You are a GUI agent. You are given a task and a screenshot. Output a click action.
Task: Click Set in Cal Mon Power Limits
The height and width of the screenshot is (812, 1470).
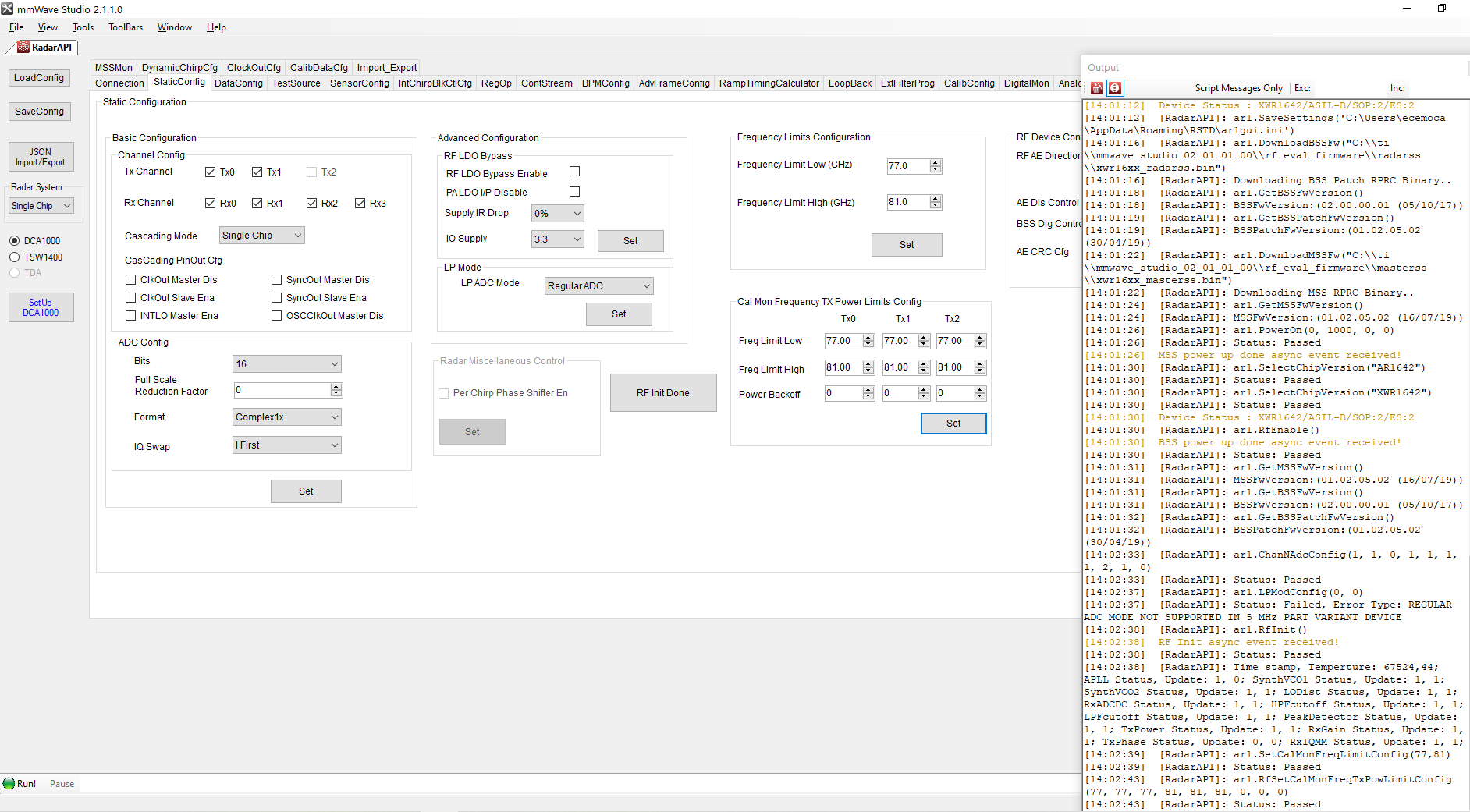[953, 423]
